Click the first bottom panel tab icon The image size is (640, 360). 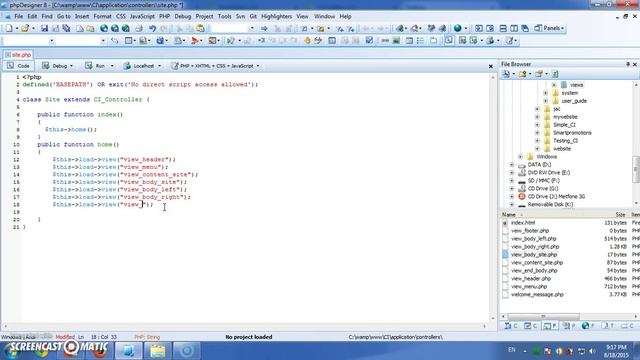511,325
